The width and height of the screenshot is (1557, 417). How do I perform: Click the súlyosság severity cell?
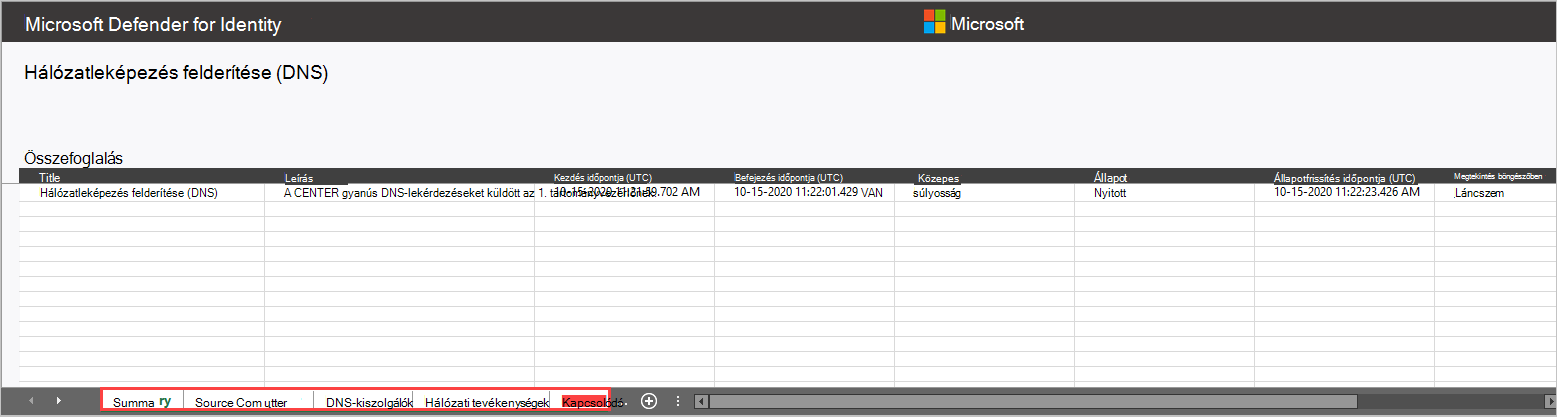point(937,193)
